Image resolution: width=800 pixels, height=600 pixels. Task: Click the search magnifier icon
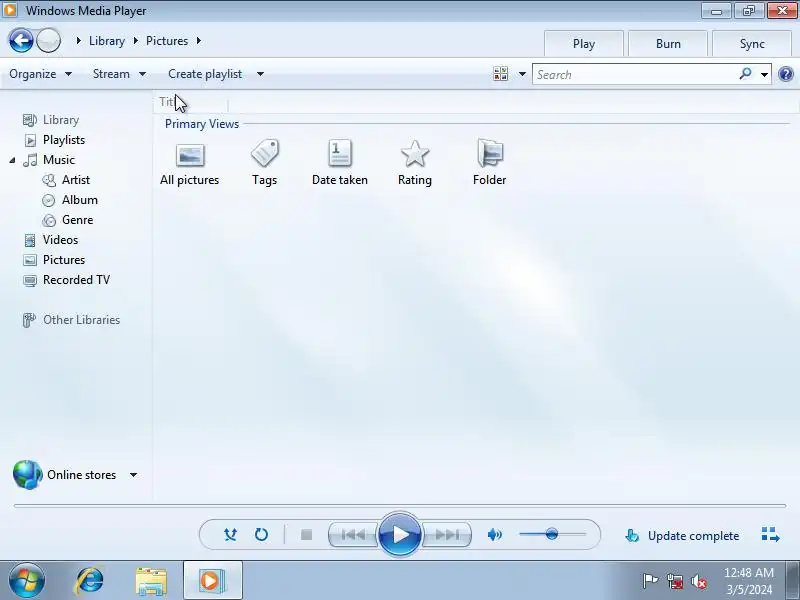point(745,74)
